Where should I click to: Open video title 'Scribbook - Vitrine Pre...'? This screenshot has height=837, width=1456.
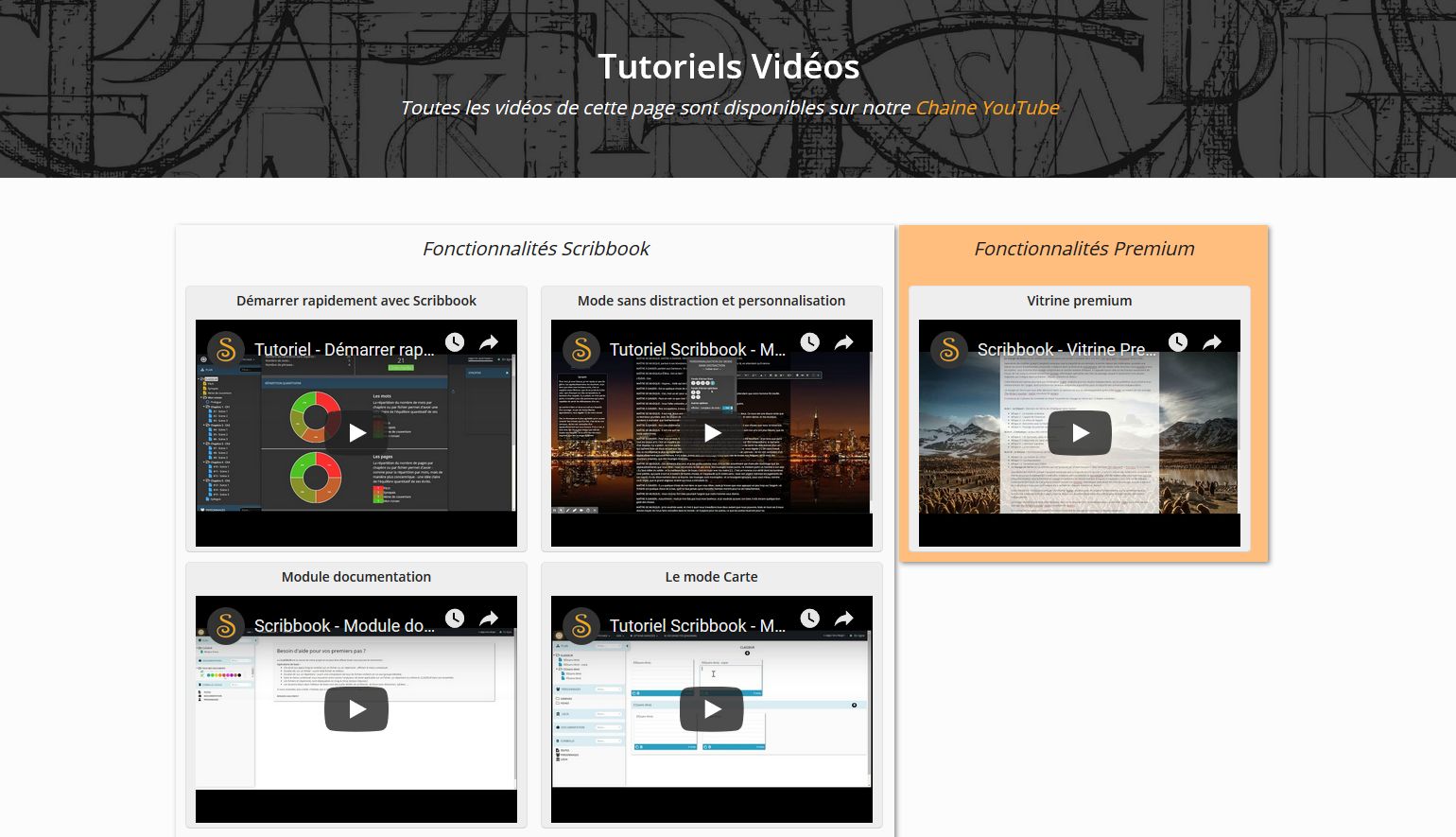click(x=1067, y=350)
